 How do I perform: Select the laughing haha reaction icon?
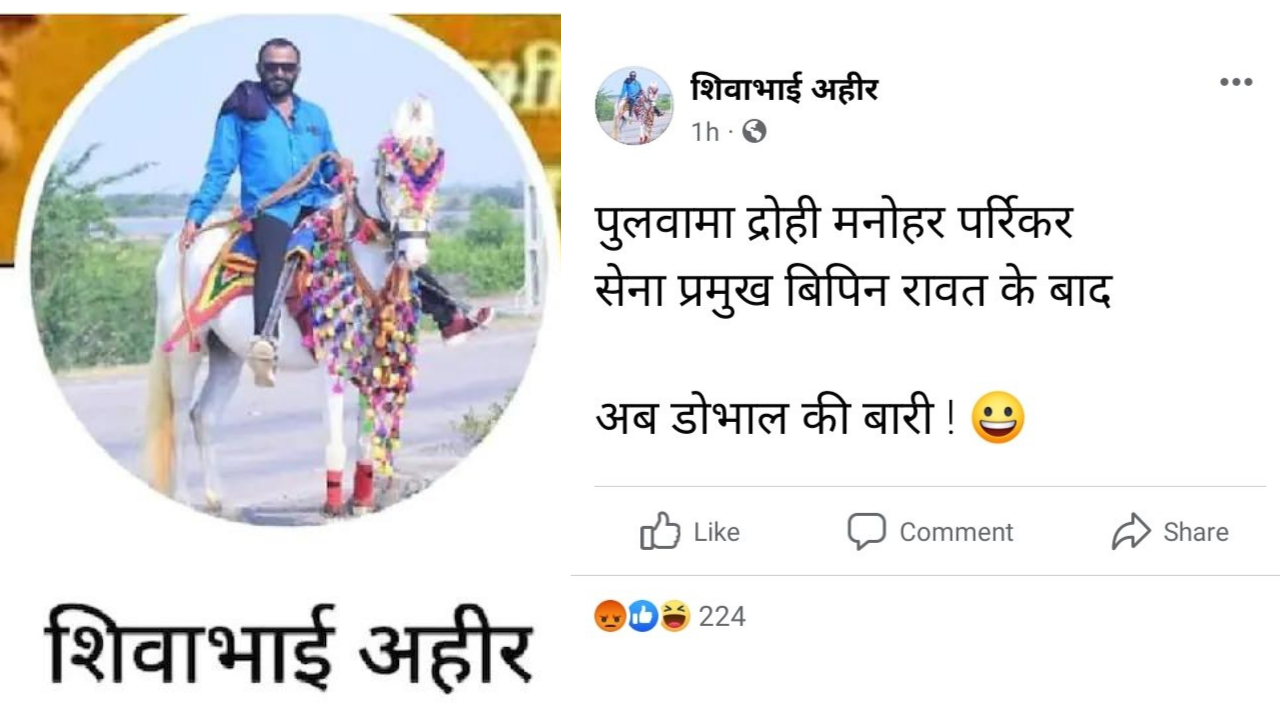pyautogui.click(x=675, y=616)
